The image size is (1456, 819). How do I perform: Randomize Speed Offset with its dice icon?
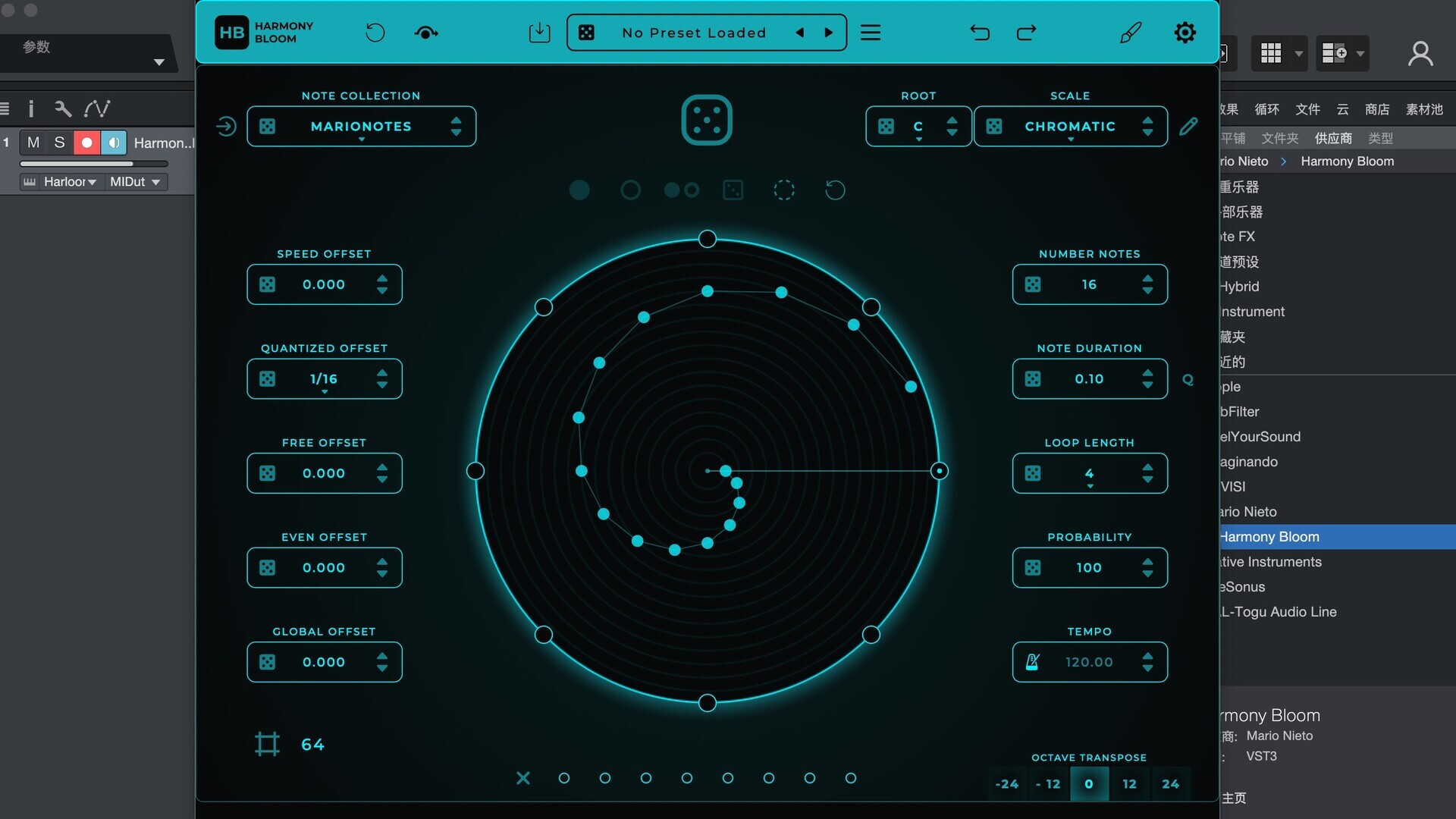click(268, 284)
